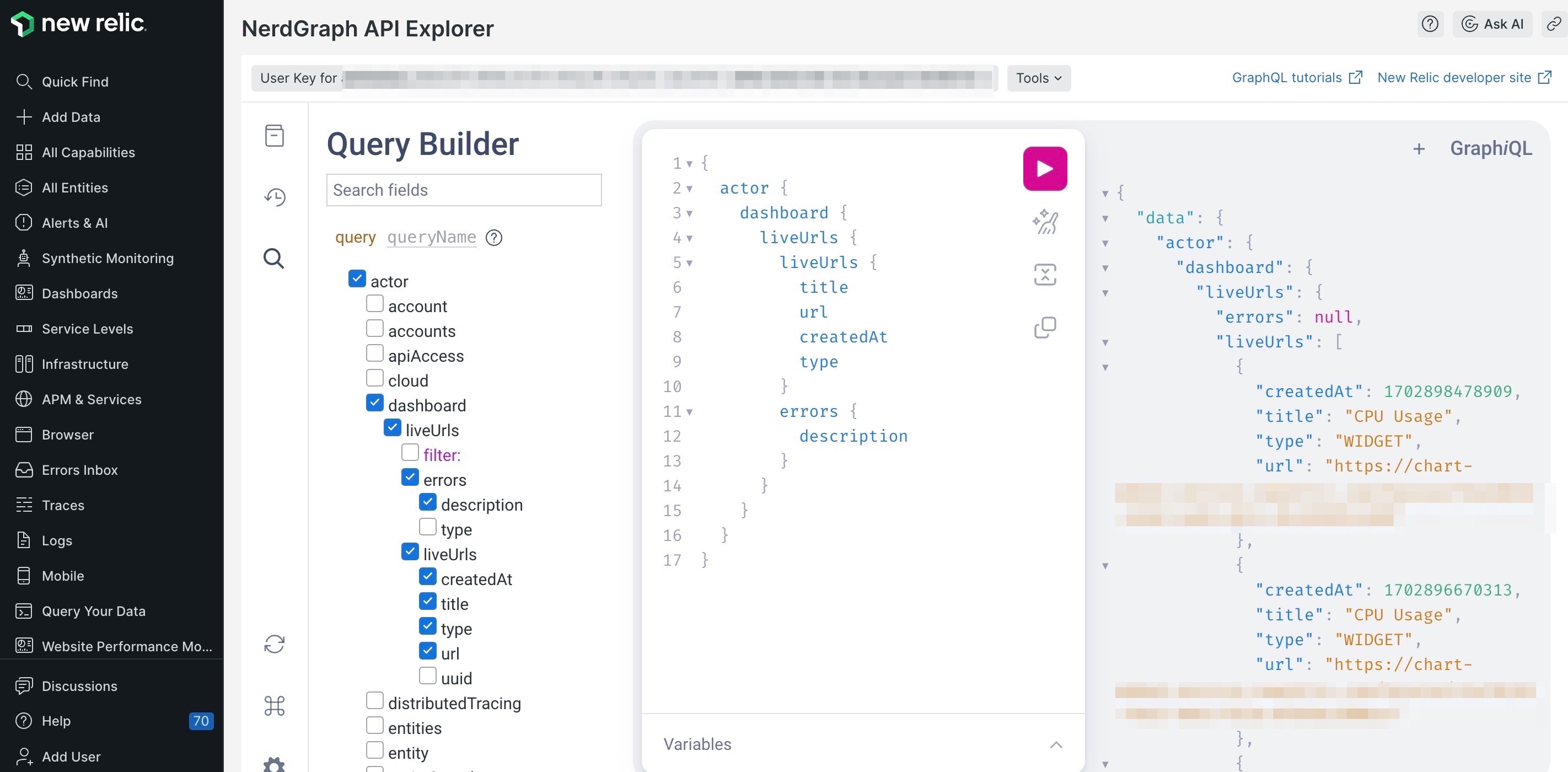Viewport: 1568px width, 772px height.
Task: Collapse the liveUrls node in the JSON response
Action: pos(1105,293)
